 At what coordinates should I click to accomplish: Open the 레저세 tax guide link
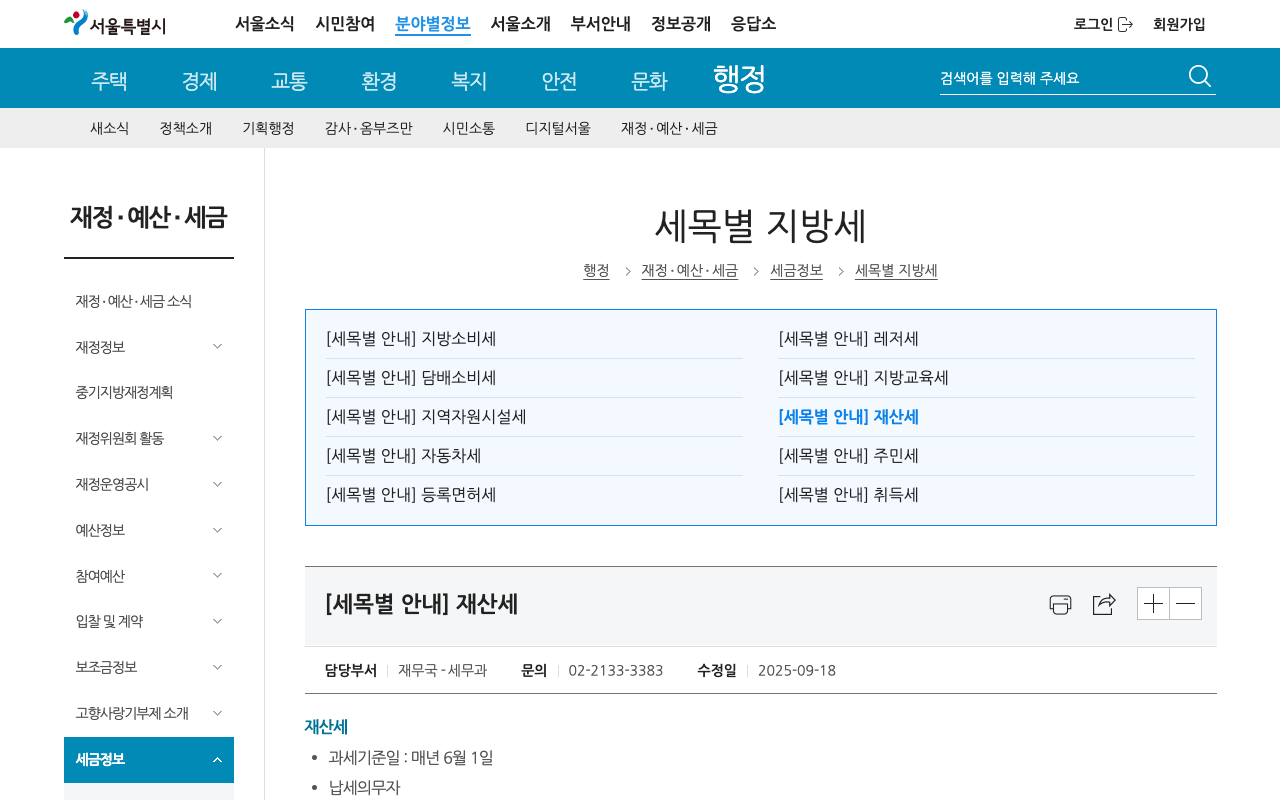pos(849,338)
